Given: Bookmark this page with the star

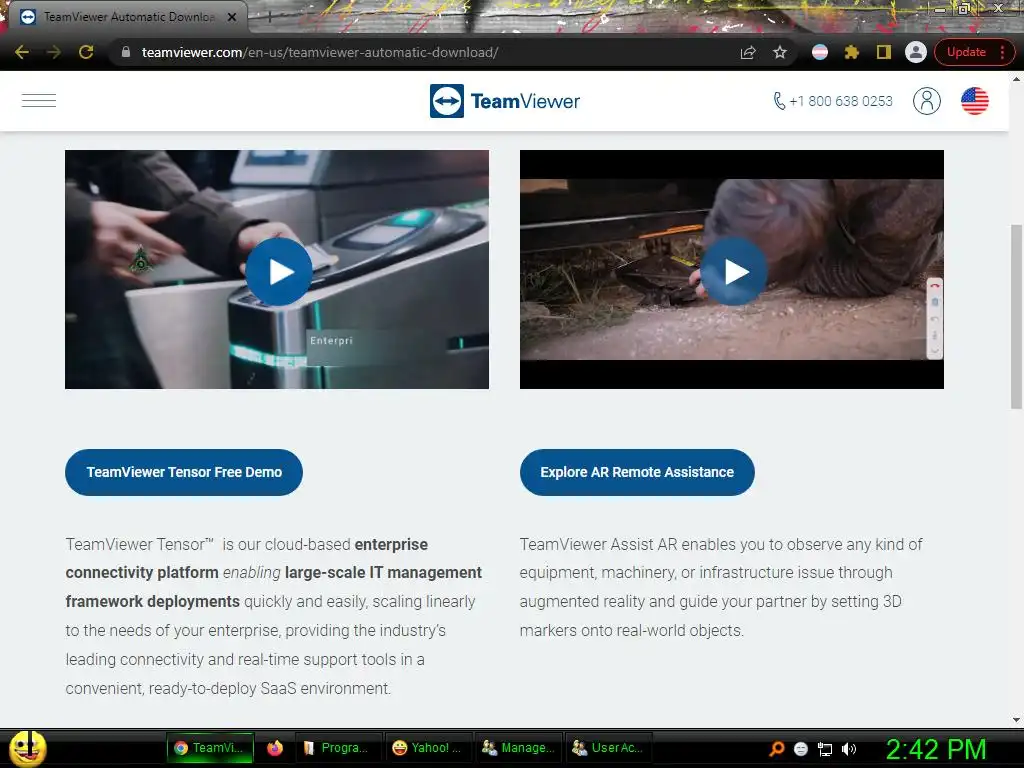Looking at the screenshot, I should point(780,52).
